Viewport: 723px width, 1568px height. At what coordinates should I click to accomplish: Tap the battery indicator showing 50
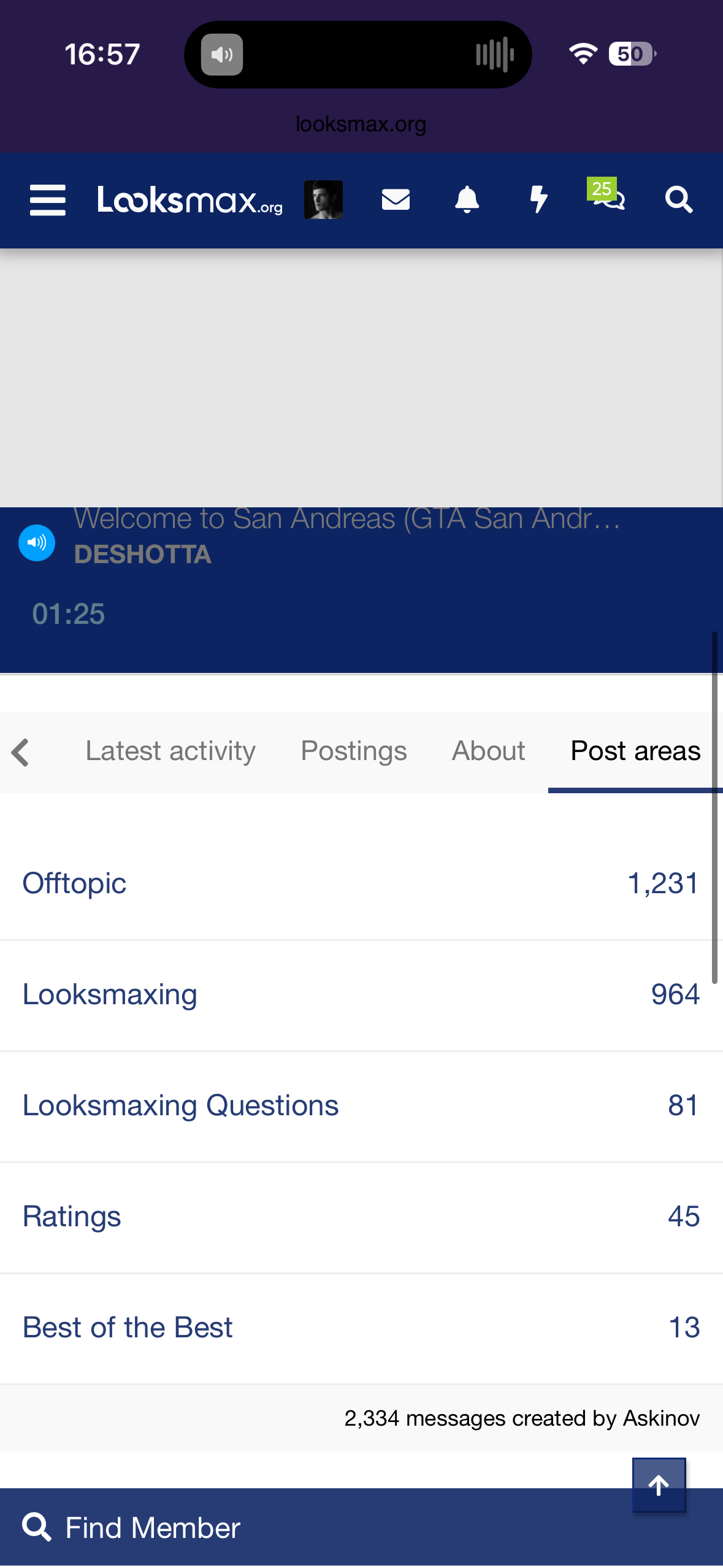(x=632, y=54)
